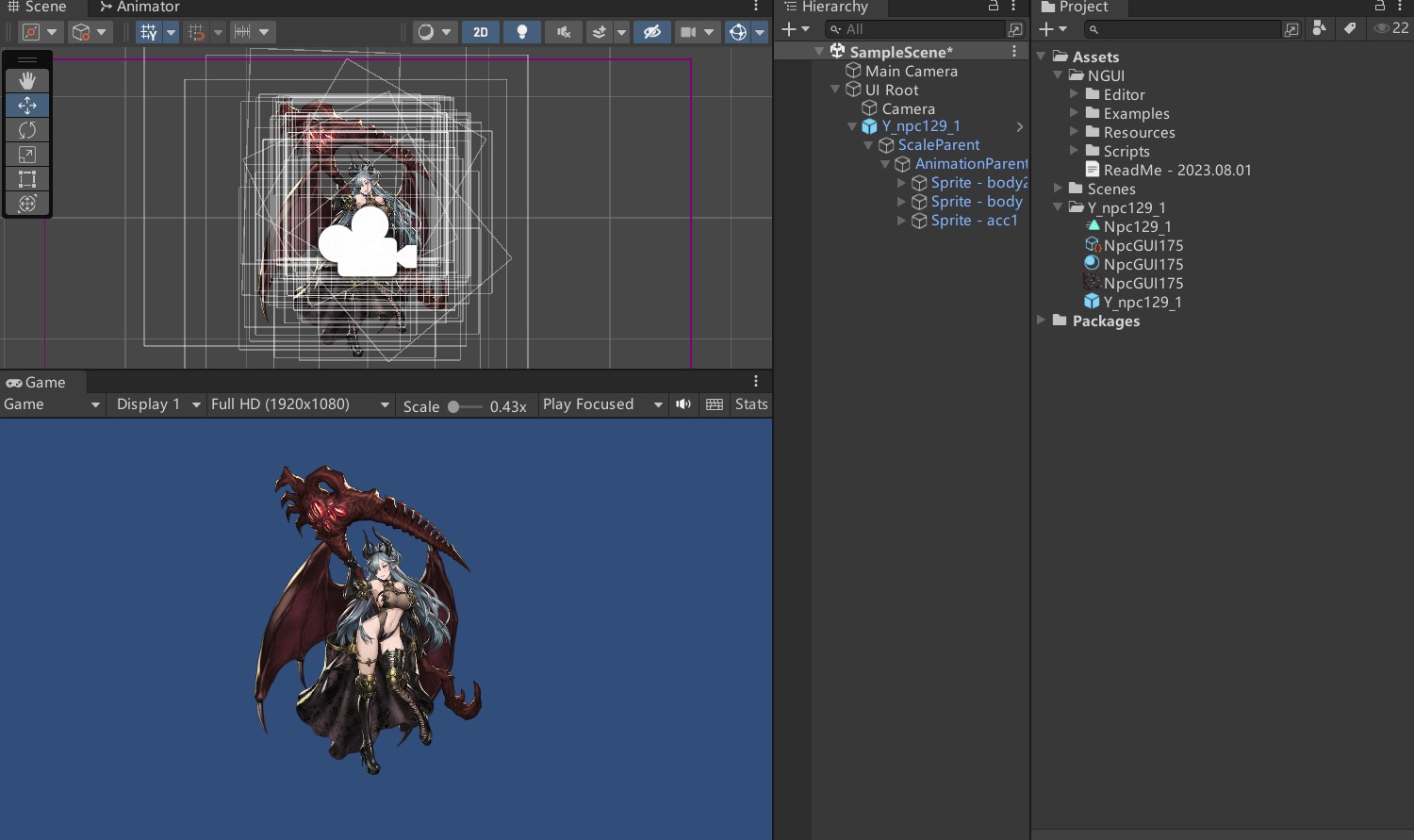Screen dimensions: 1414x840
Task: Select the Hand view tool
Action: [27, 81]
